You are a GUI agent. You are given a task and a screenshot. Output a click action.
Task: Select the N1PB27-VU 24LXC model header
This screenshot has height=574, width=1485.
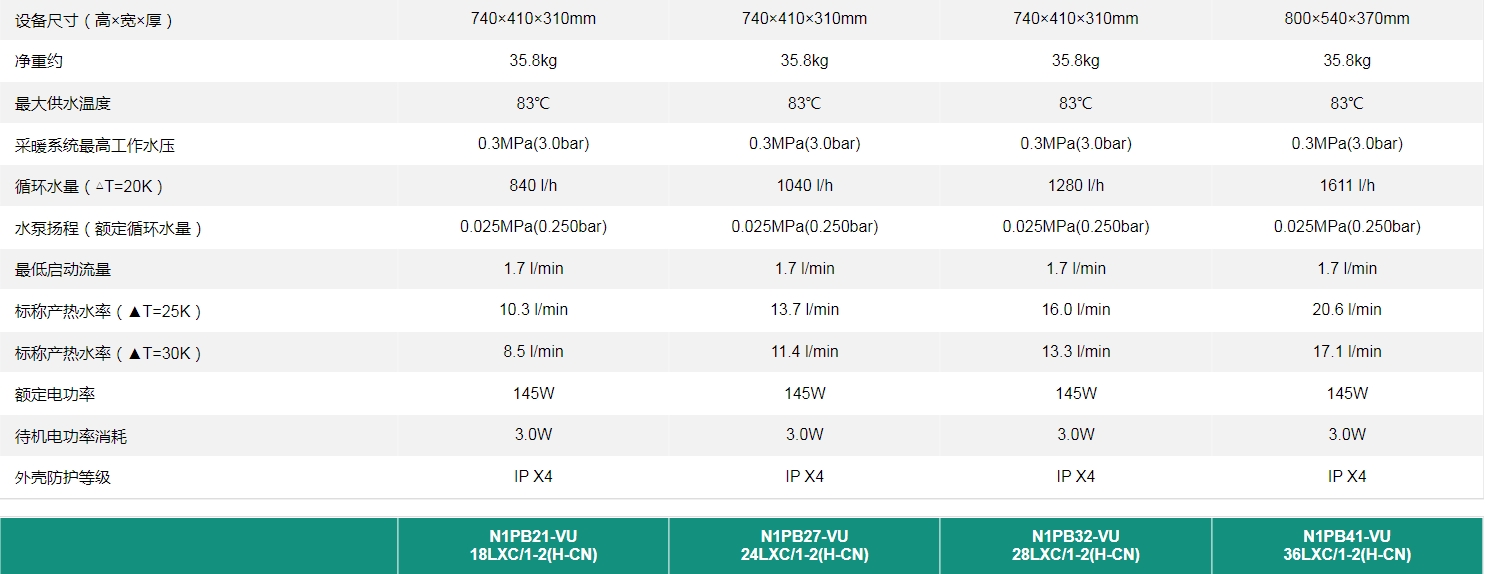[x=804, y=545]
